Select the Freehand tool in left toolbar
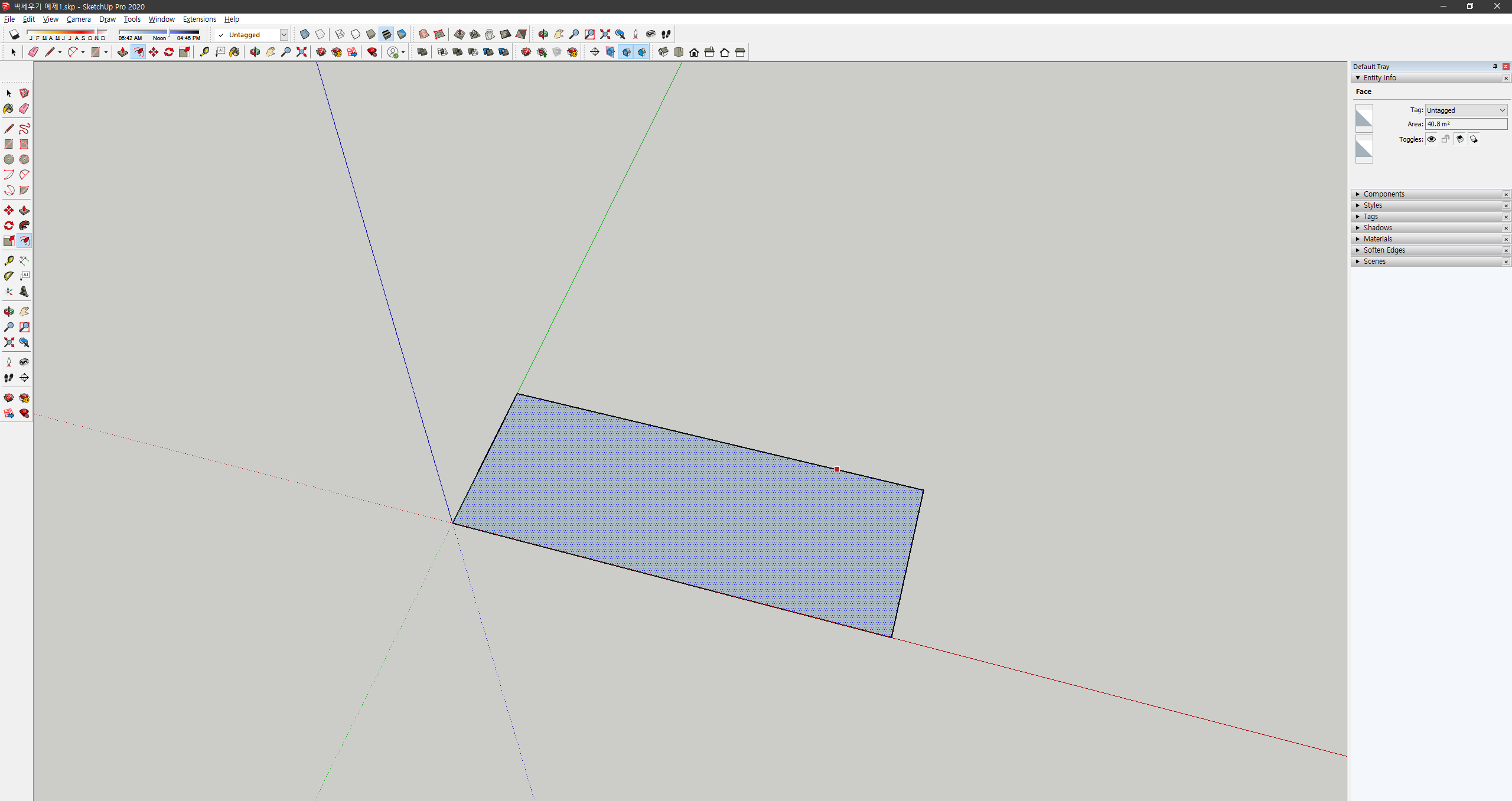Screen dimensions: 1512x801 tap(24, 129)
